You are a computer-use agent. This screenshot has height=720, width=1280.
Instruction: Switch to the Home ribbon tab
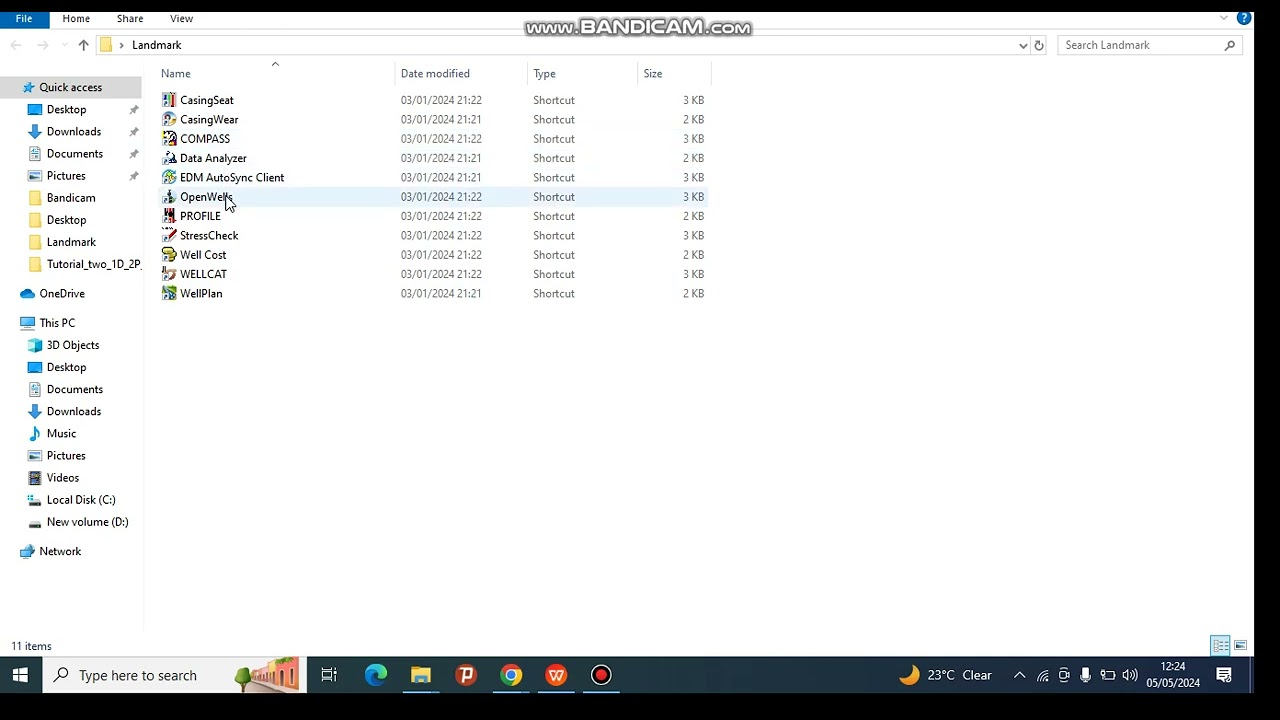[76, 18]
